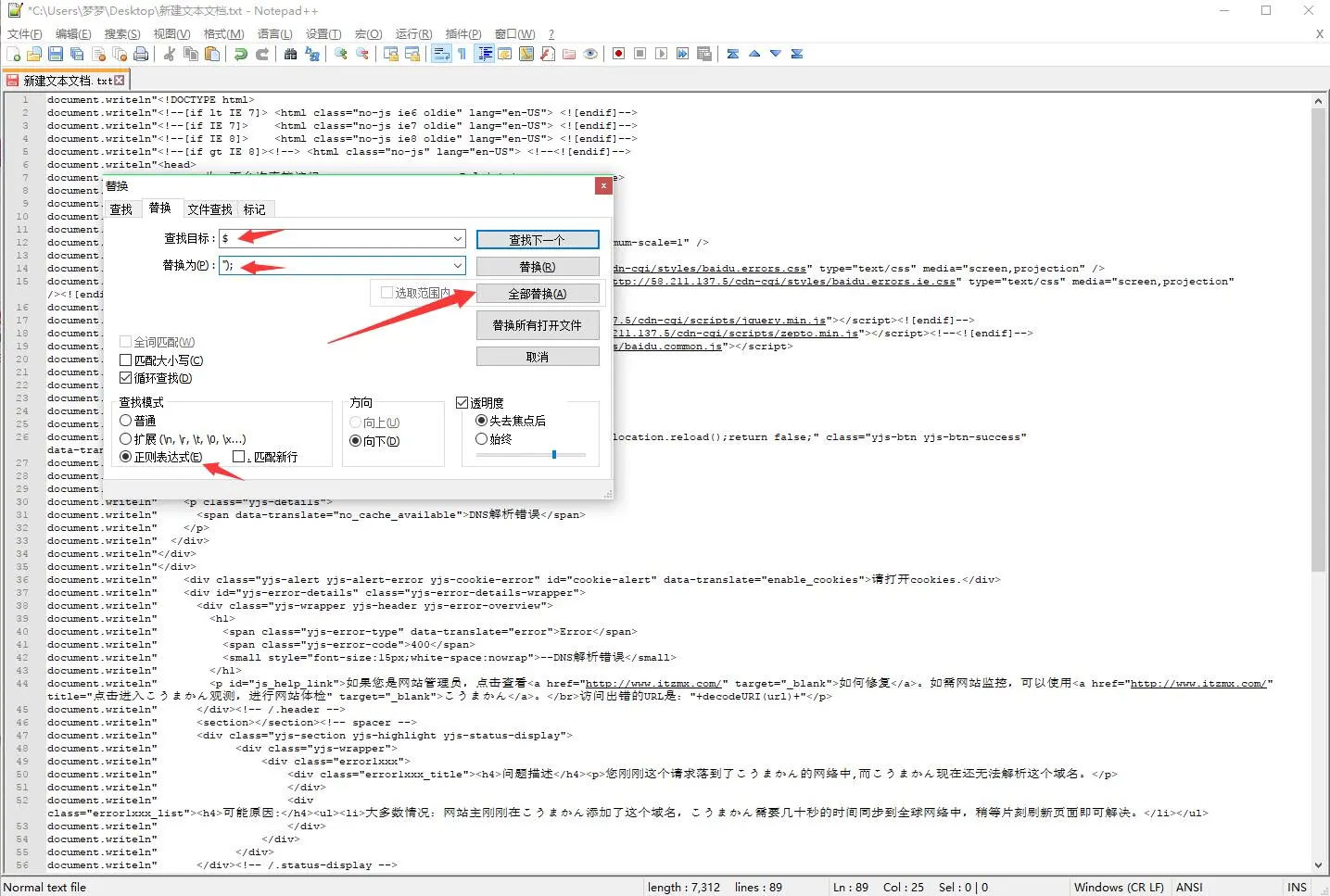The image size is (1330, 896).
Task: Expand the 替换为 history dropdown arrow
Action: coord(457,266)
